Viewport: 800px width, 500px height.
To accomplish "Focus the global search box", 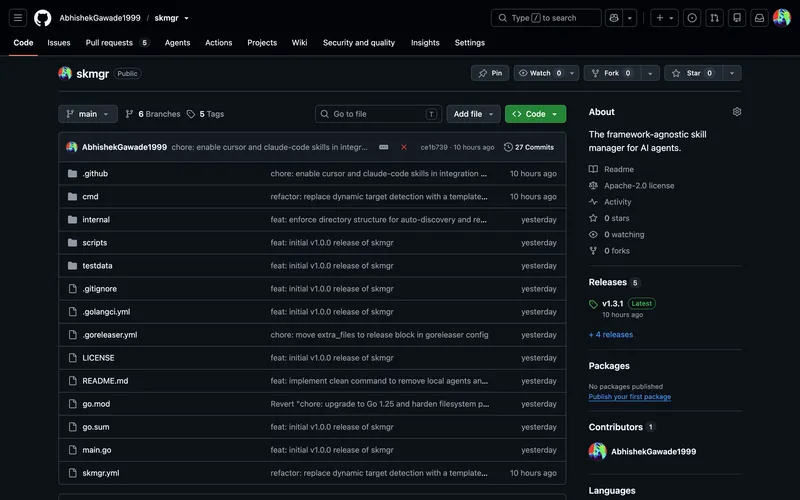I will coord(546,18).
